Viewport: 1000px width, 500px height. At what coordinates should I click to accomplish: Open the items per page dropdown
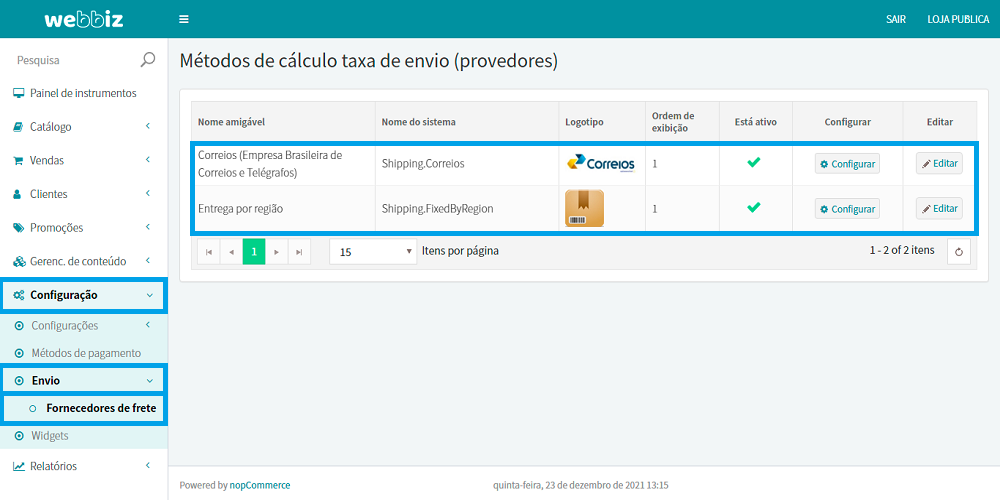tap(373, 252)
